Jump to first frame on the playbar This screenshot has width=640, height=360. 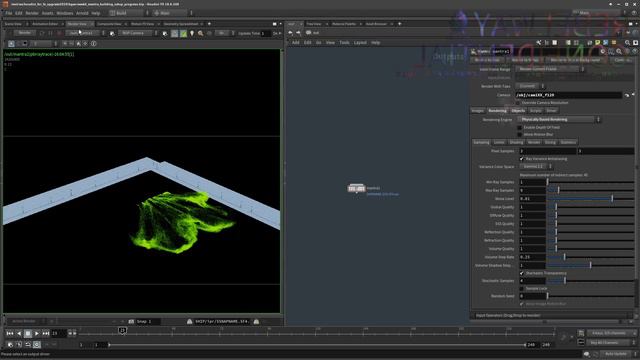[10, 333]
